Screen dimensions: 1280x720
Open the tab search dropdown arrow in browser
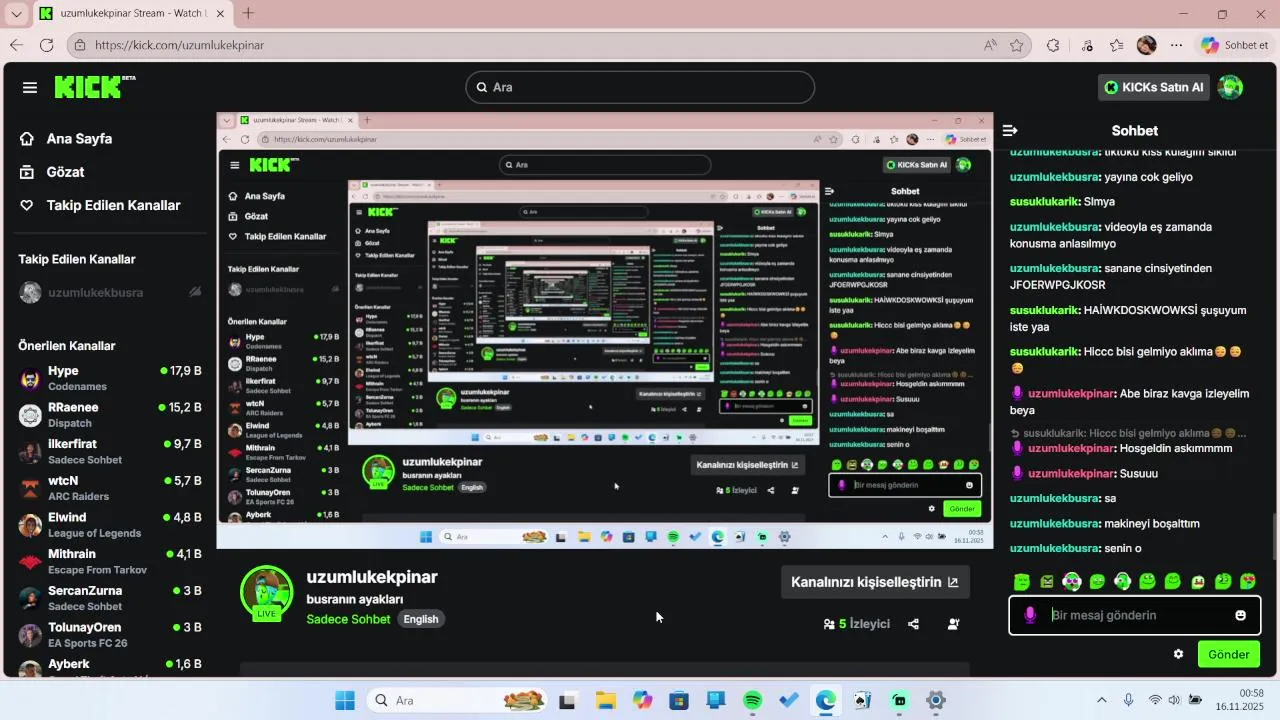pos(16,14)
